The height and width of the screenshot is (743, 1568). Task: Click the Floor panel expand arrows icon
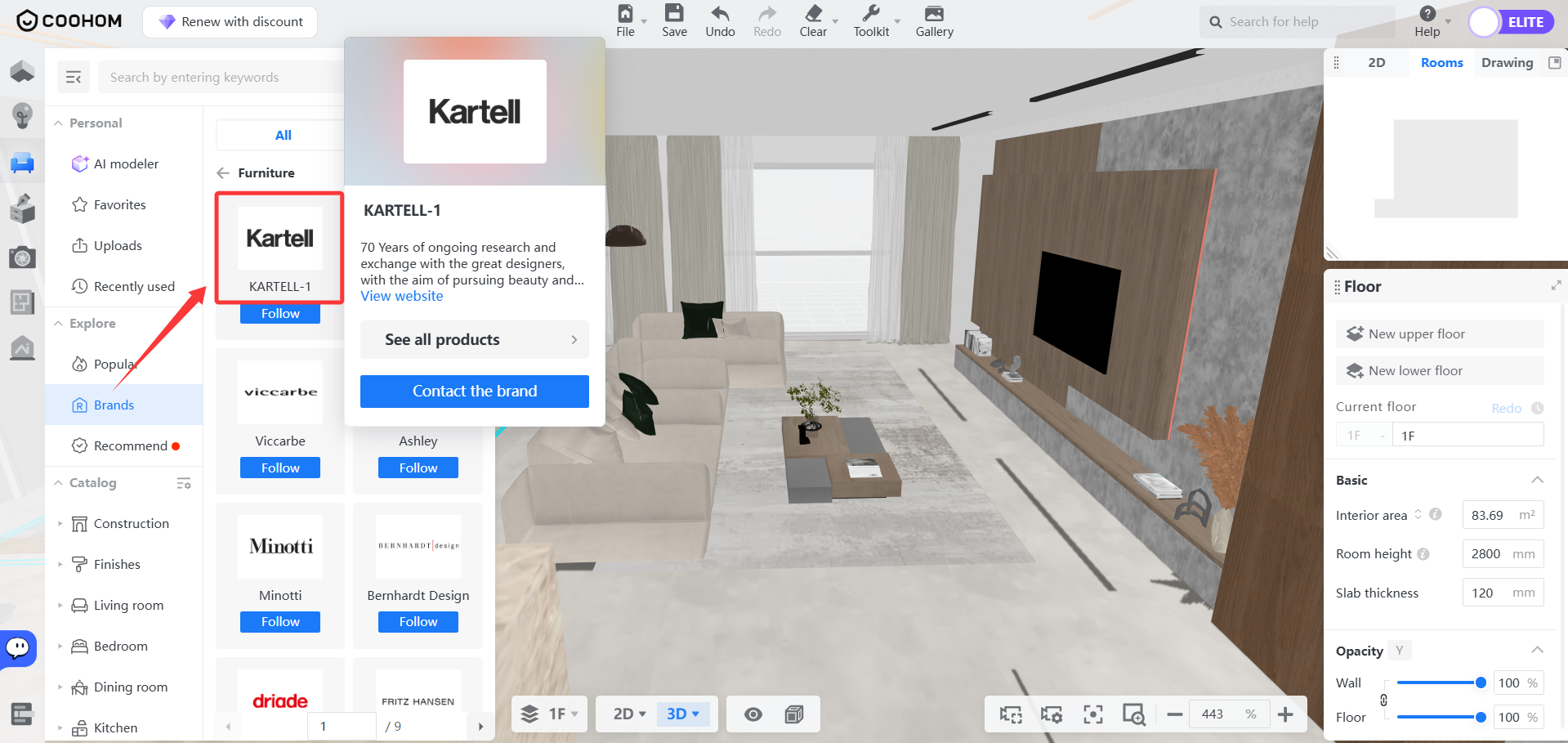click(x=1556, y=285)
